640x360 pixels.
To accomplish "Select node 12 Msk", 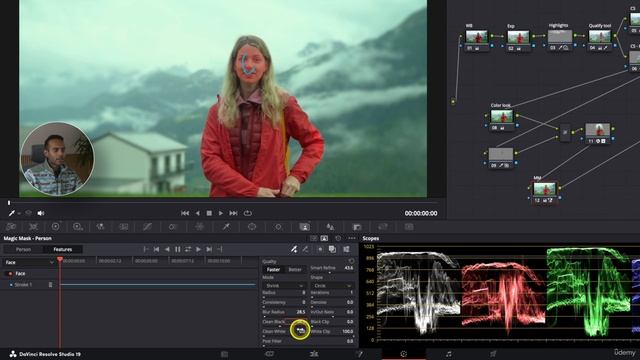I will pos(544,192).
